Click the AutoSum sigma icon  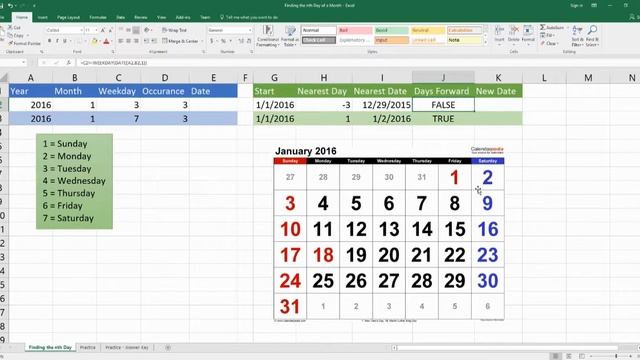point(543,27)
